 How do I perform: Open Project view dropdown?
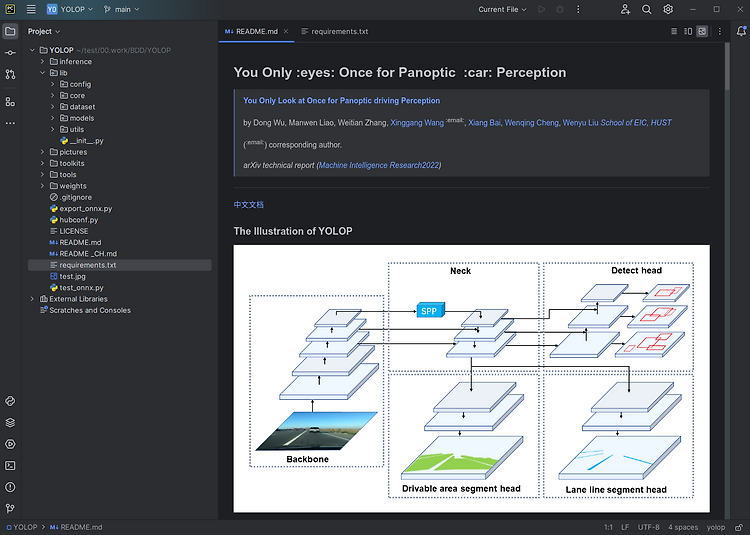[44, 31]
